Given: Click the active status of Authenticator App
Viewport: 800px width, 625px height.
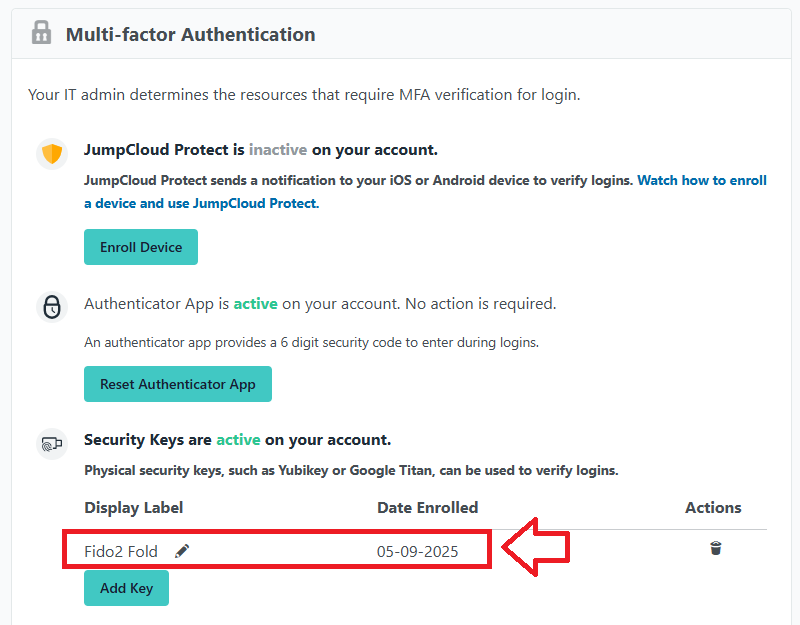Looking at the screenshot, I should 255,303.
